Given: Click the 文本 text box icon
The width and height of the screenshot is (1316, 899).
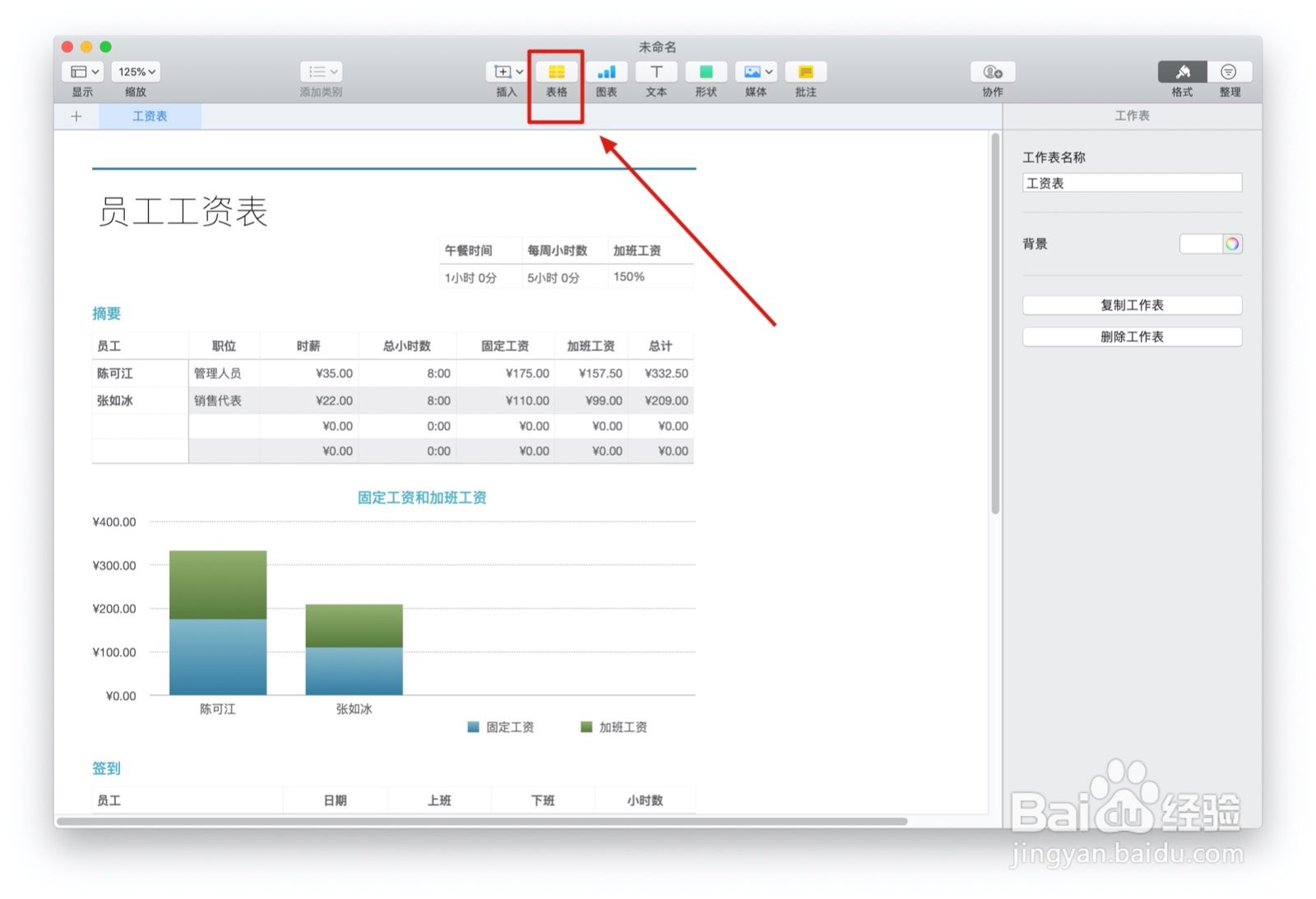Looking at the screenshot, I should click(656, 72).
